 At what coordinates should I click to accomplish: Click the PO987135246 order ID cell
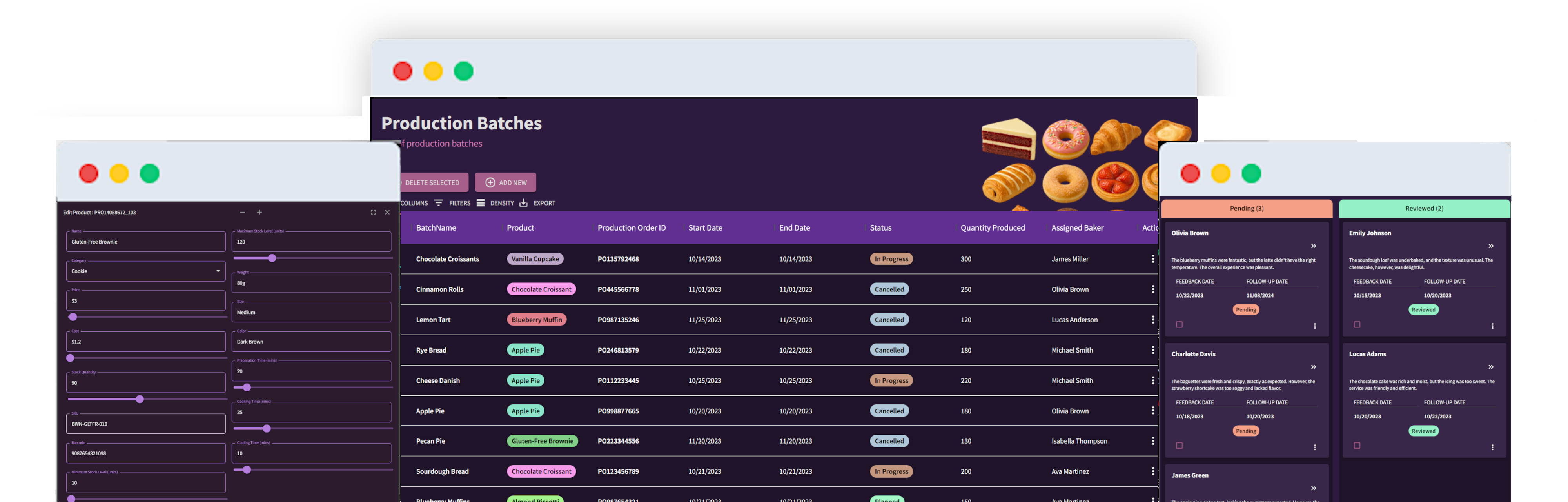618,320
